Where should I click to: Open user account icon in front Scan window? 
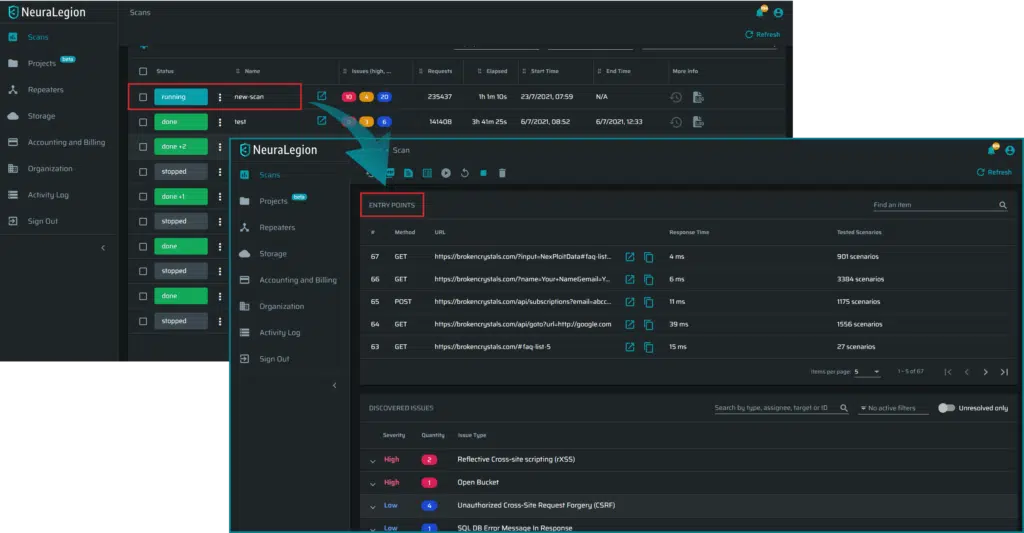coord(1010,150)
